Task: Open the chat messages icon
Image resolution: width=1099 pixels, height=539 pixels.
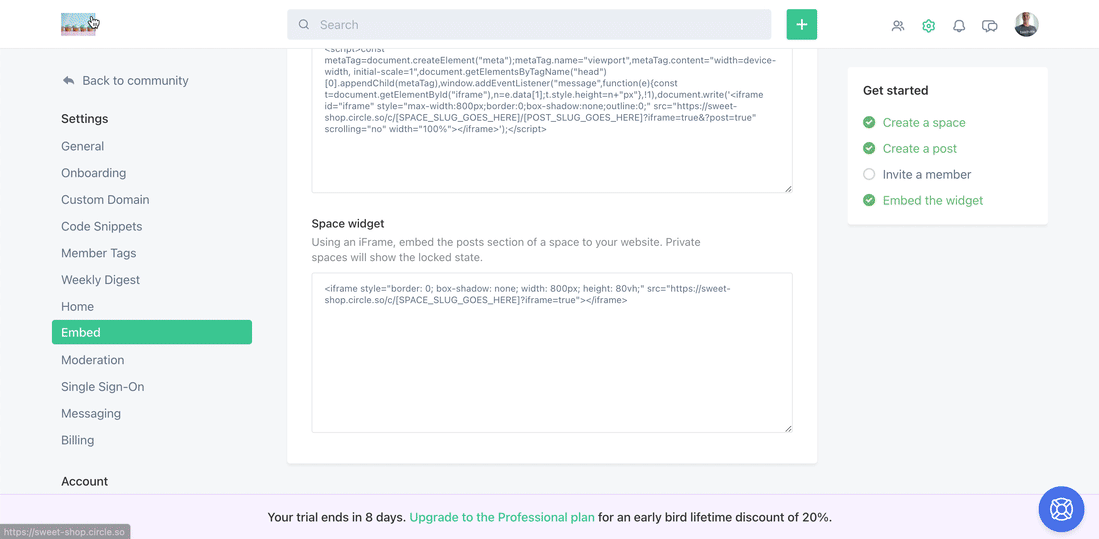Action: [990, 26]
